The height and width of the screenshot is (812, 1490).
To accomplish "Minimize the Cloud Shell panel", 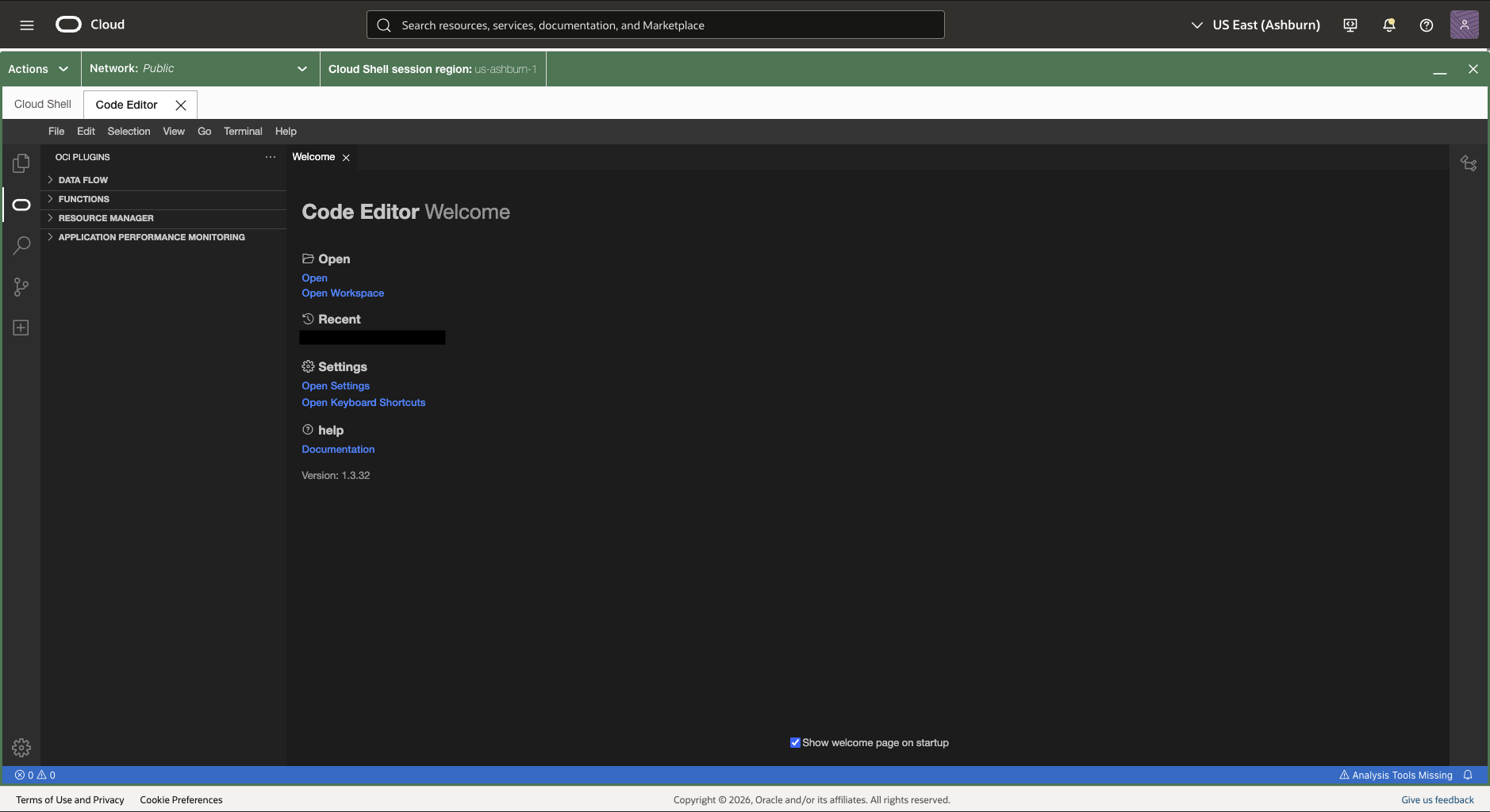I will pyautogui.click(x=1440, y=70).
